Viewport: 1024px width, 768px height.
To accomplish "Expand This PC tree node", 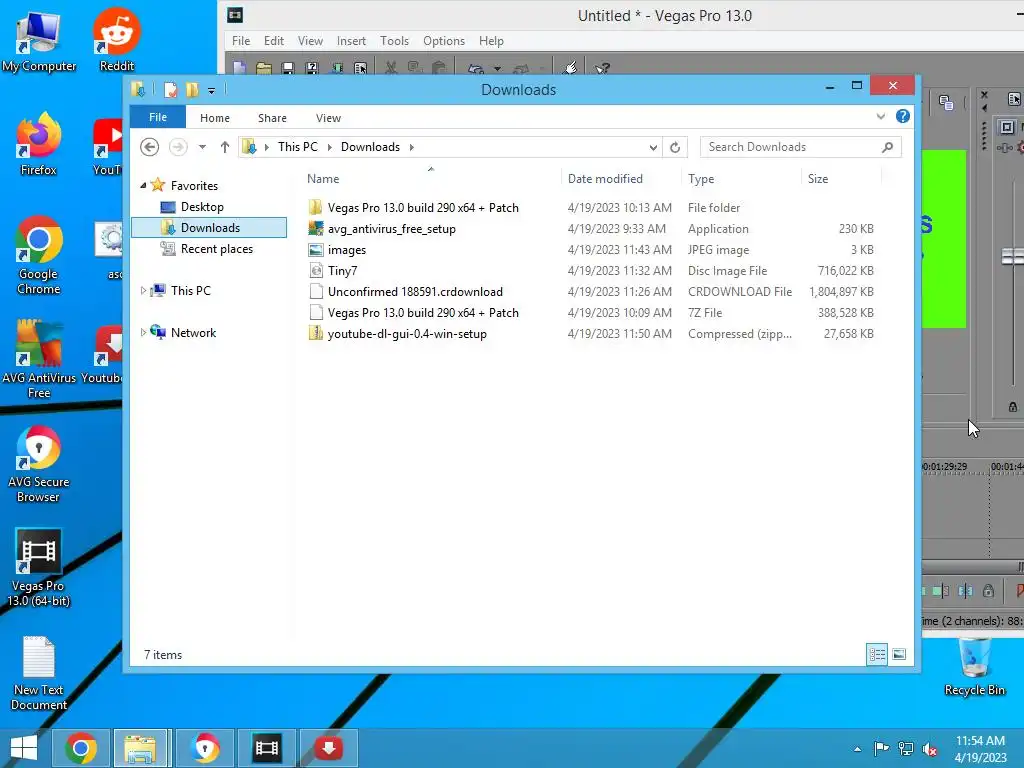I will (x=143, y=291).
